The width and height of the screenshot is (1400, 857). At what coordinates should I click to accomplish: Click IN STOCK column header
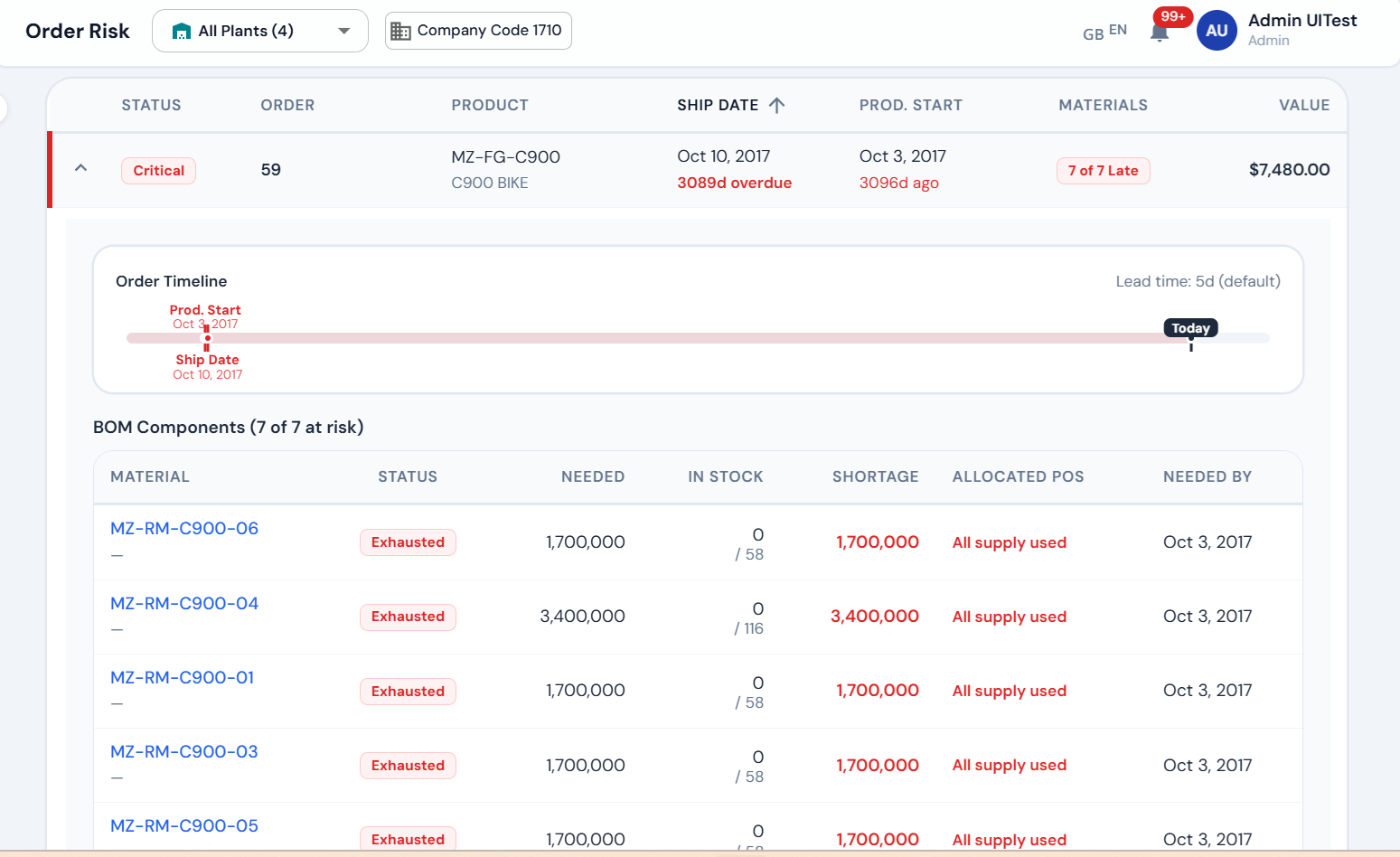(x=725, y=476)
